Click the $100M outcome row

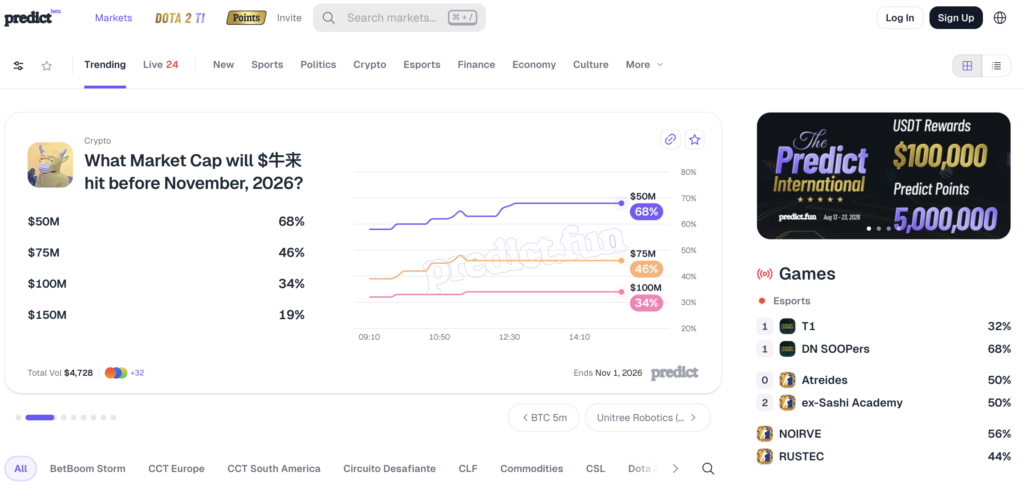[x=166, y=283]
